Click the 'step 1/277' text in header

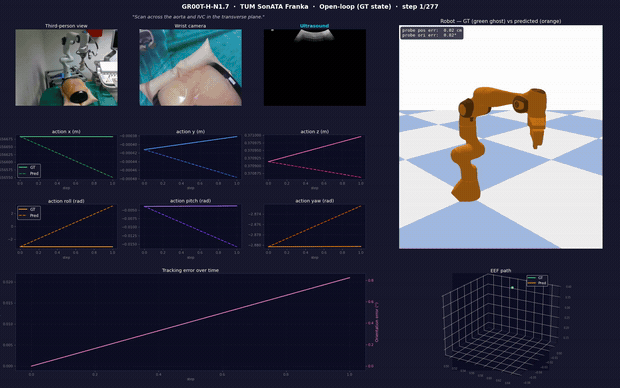tap(420, 6)
